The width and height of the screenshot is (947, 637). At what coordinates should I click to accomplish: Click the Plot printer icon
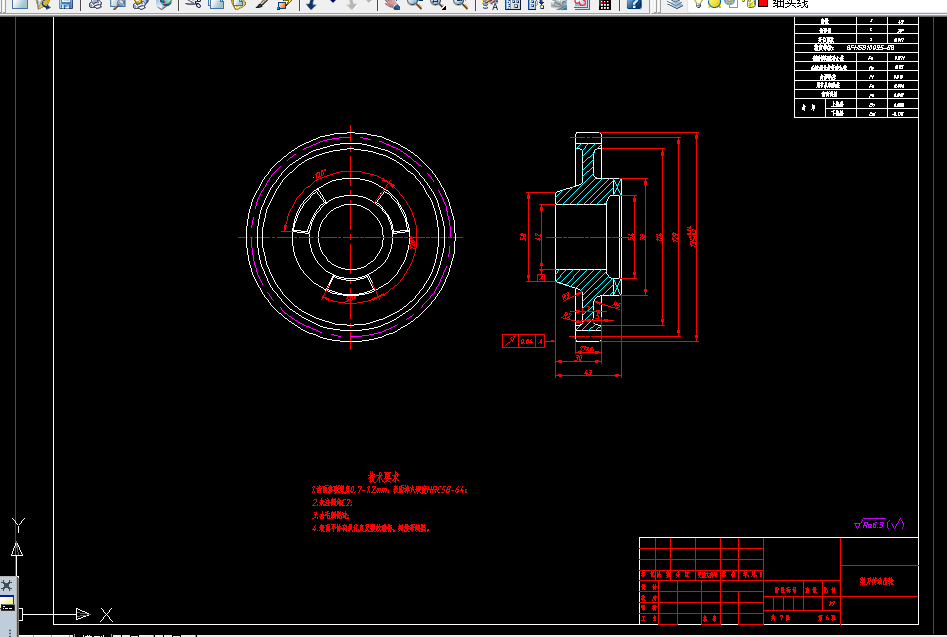[x=95, y=4]
